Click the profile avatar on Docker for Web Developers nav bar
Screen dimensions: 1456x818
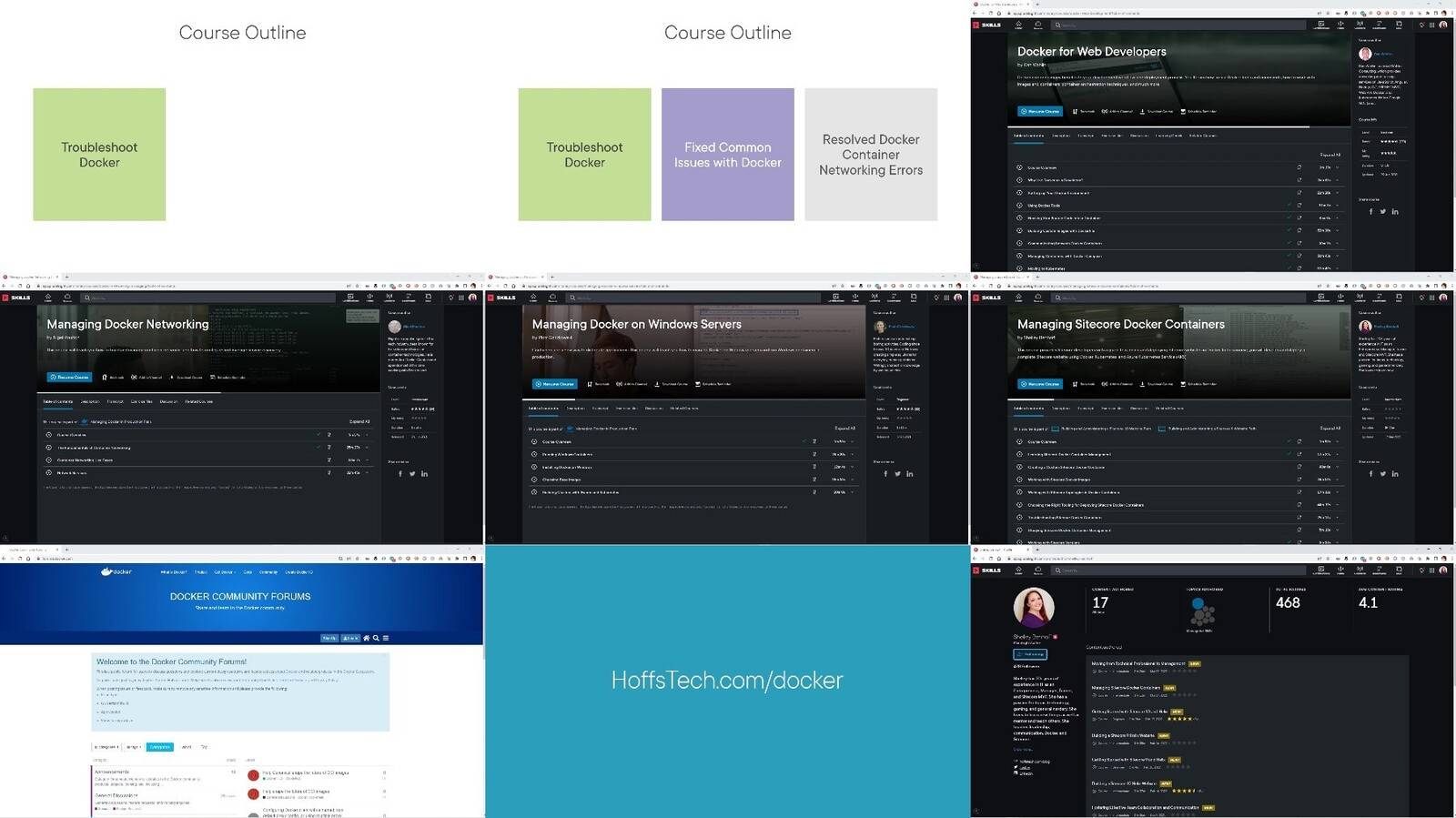[x=1443, y=25]
